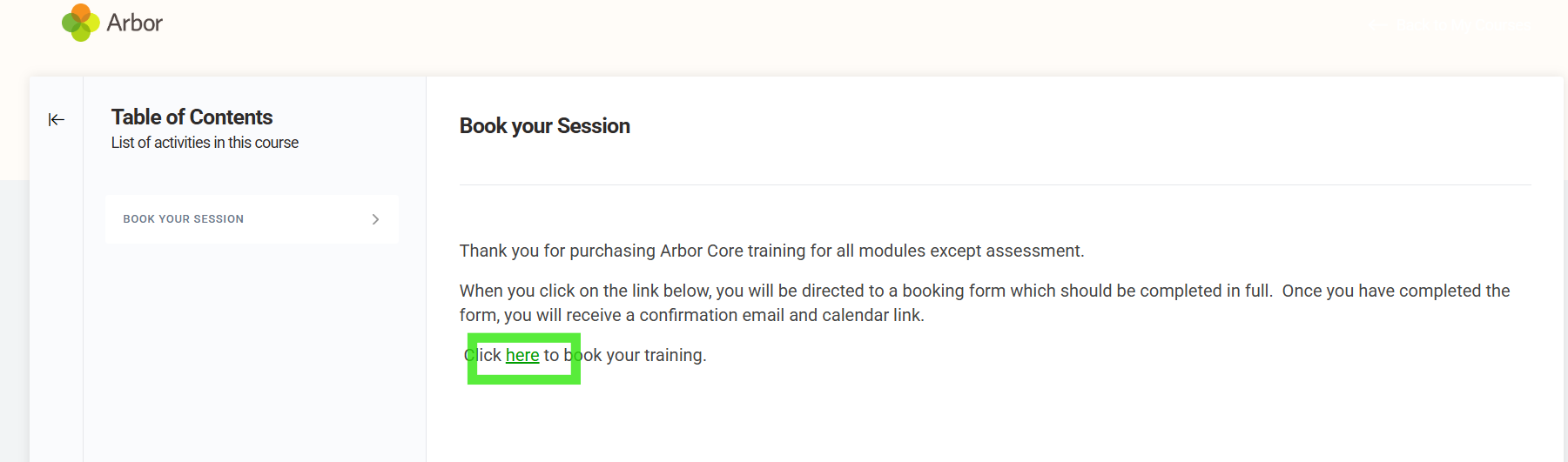Select the Table of Contents heading
Screen dimensions: 1568x462
pyautogui.click(x=192, y=117)
